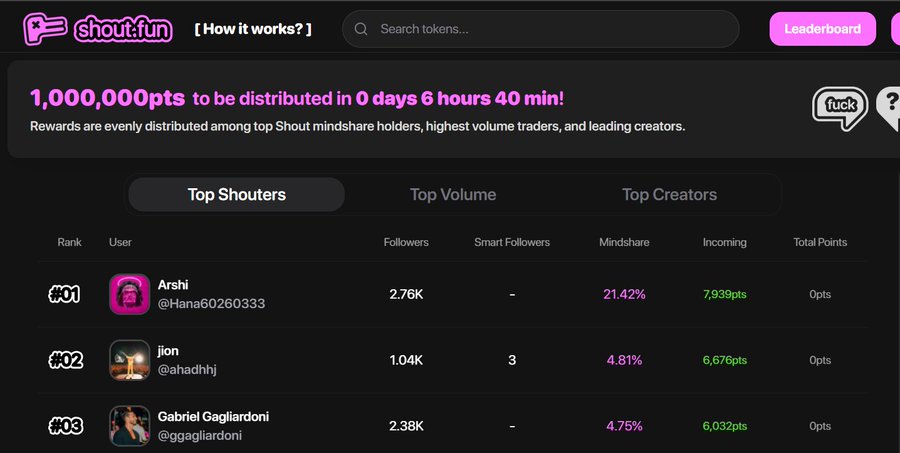Viewport: 900px width, 453px height.
Task: Click the rewards distribution description text
Action: click(x=358, y=126)
